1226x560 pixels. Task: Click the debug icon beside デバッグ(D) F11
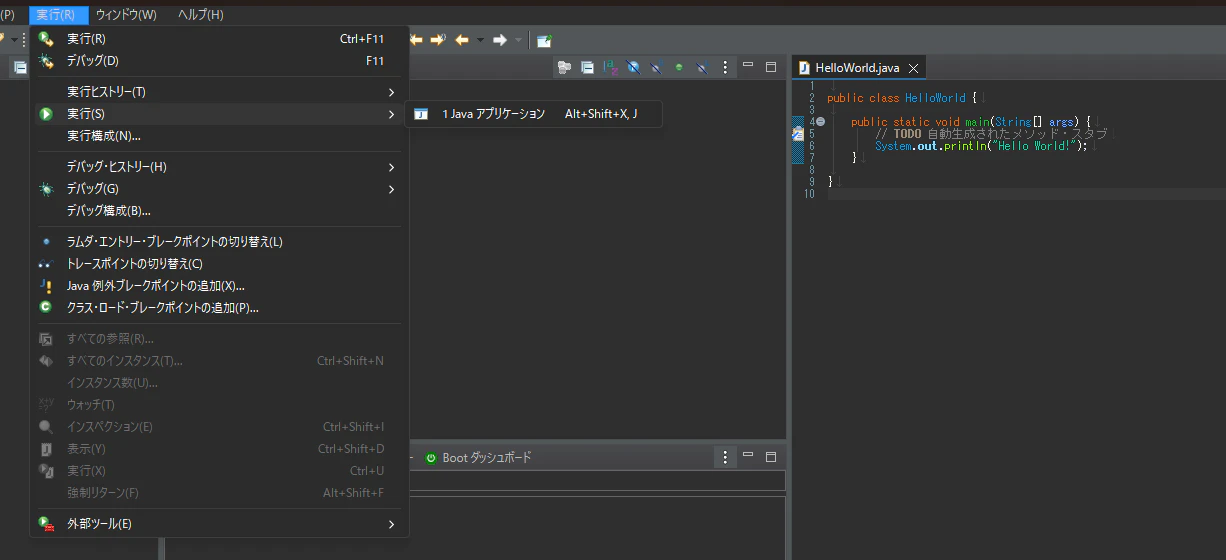tap(46, 61)
